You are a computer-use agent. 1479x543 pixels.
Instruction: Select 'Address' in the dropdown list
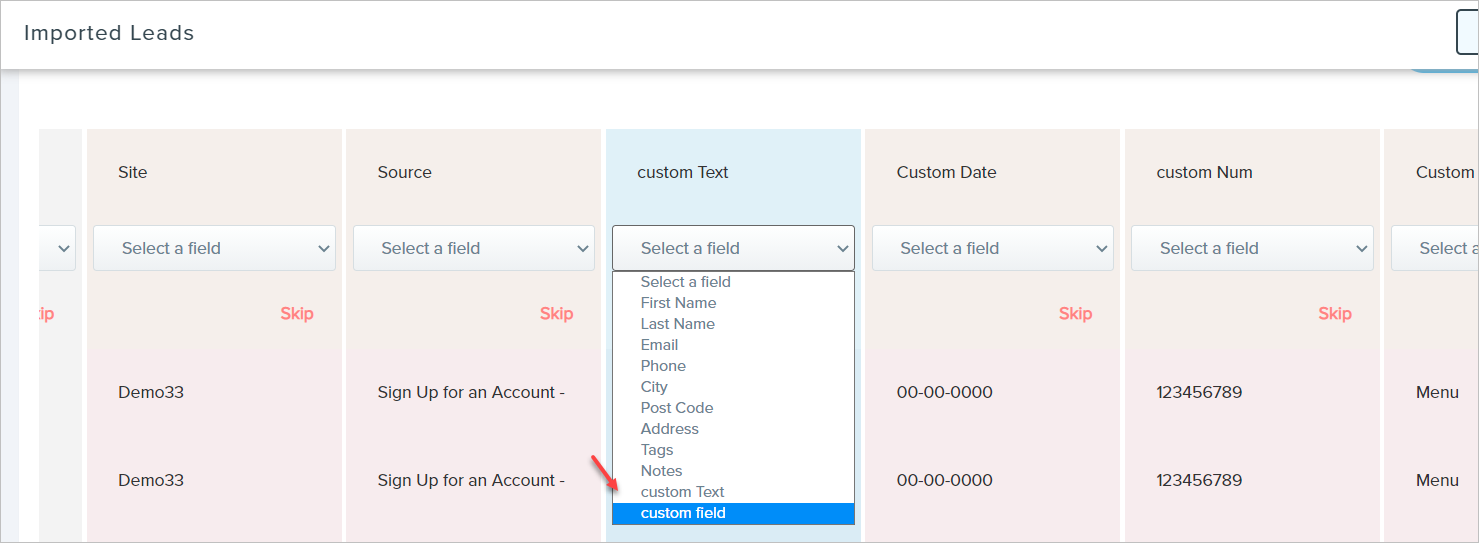pos(669,429)
